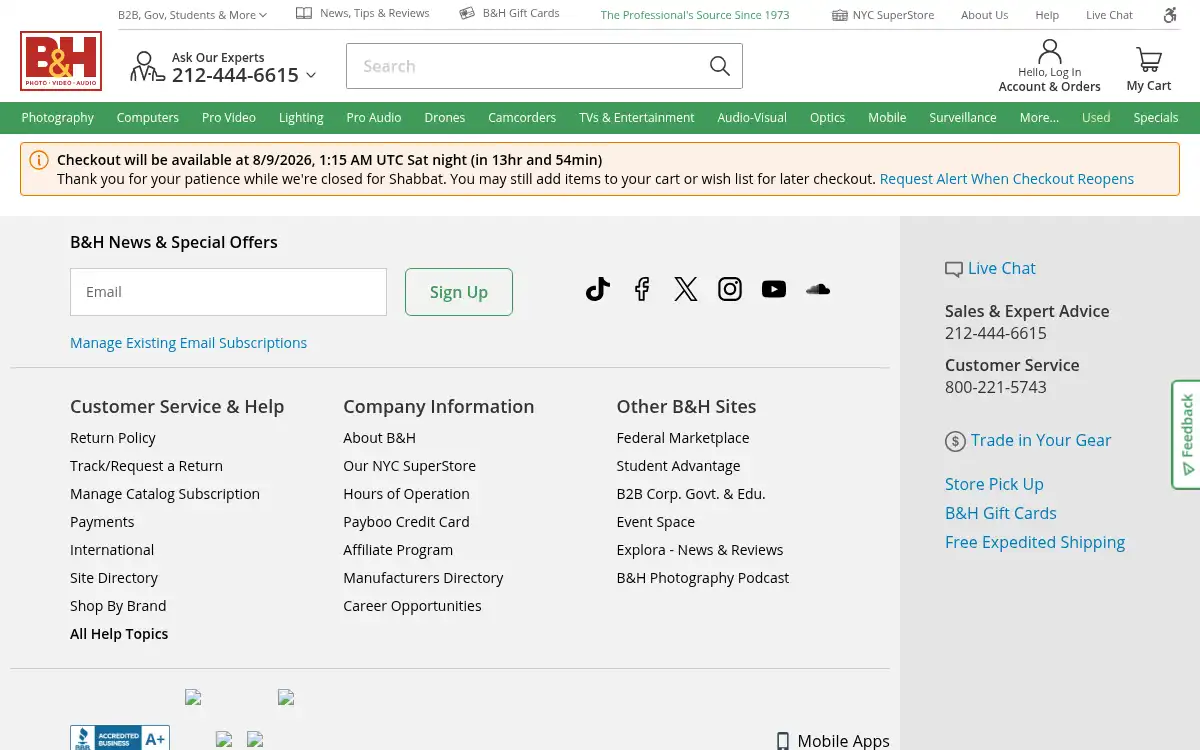Open the BBB Accredited Business badge
The height and width of the screenshot is (750, 1200).
click(x=120, y=738)
